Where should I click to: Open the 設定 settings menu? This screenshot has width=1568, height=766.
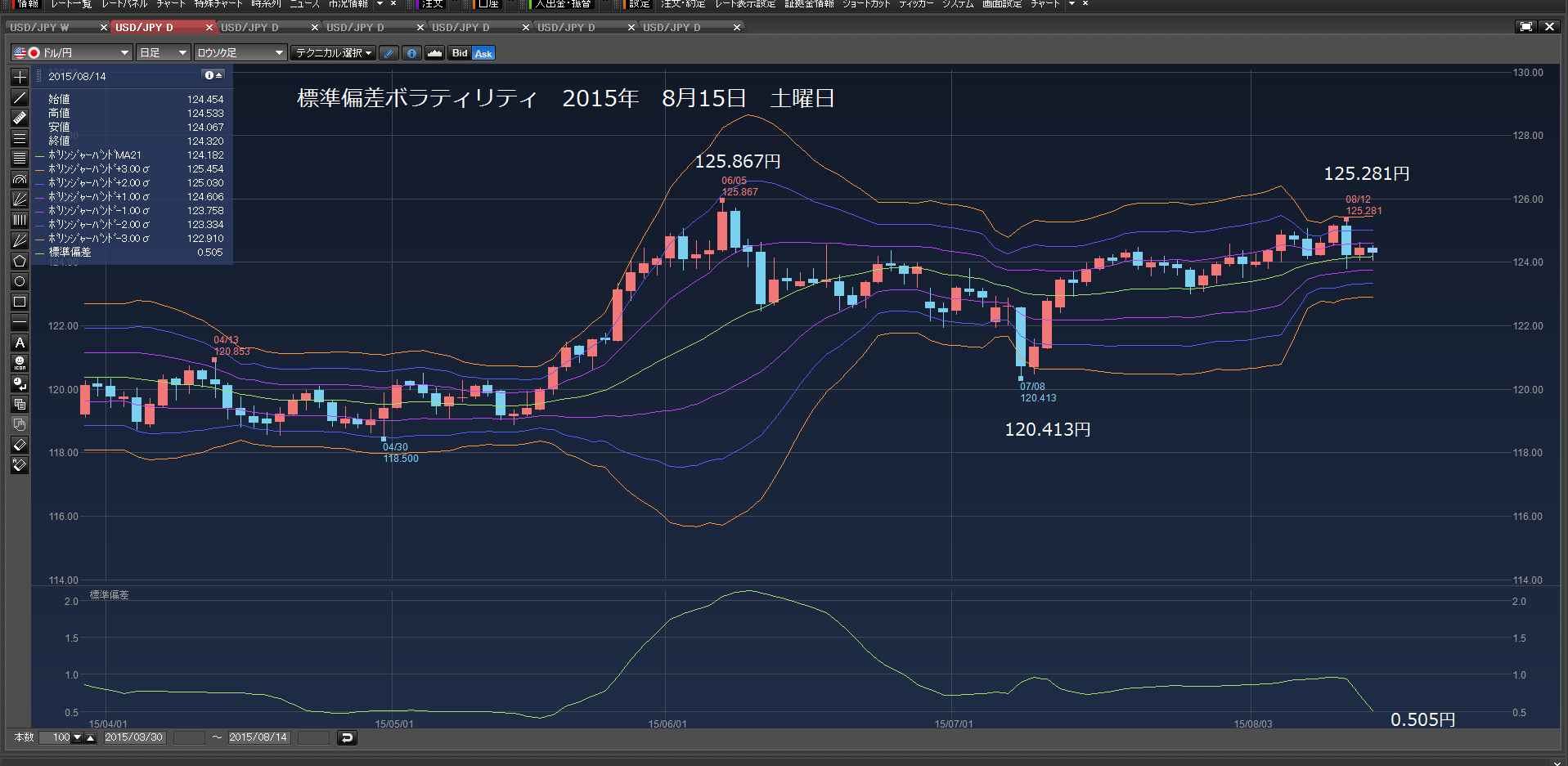[640, 4]
